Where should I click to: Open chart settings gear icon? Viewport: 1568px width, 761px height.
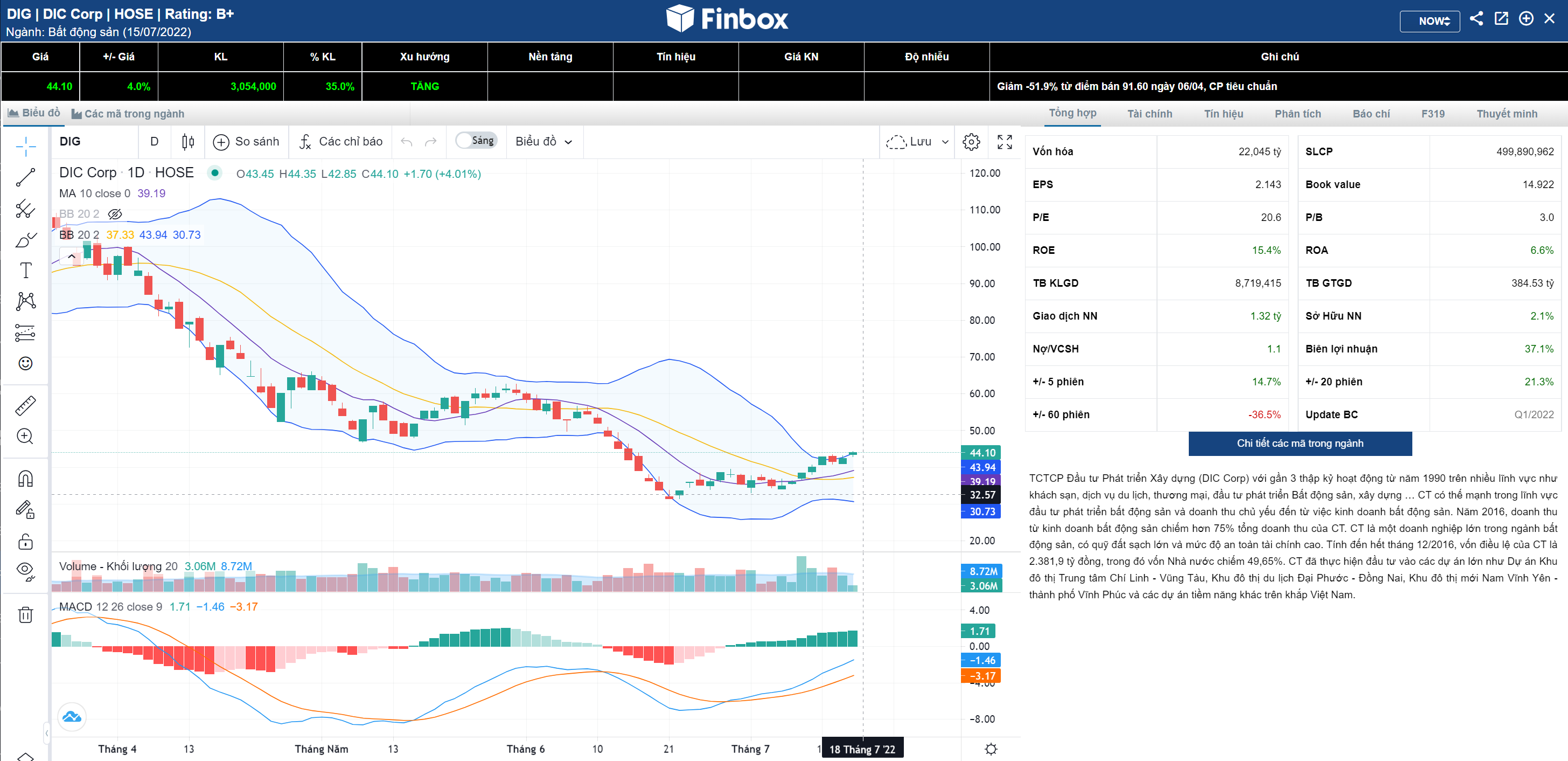[971, 142]
